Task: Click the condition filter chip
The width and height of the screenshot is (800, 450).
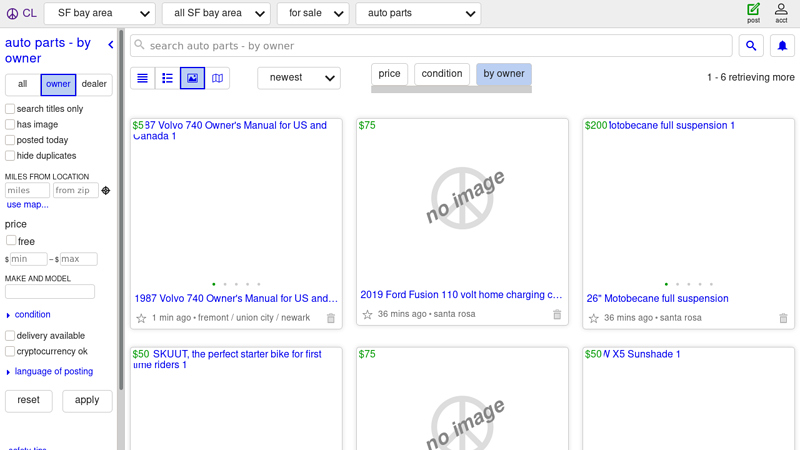Action: [x=442, y=74]
